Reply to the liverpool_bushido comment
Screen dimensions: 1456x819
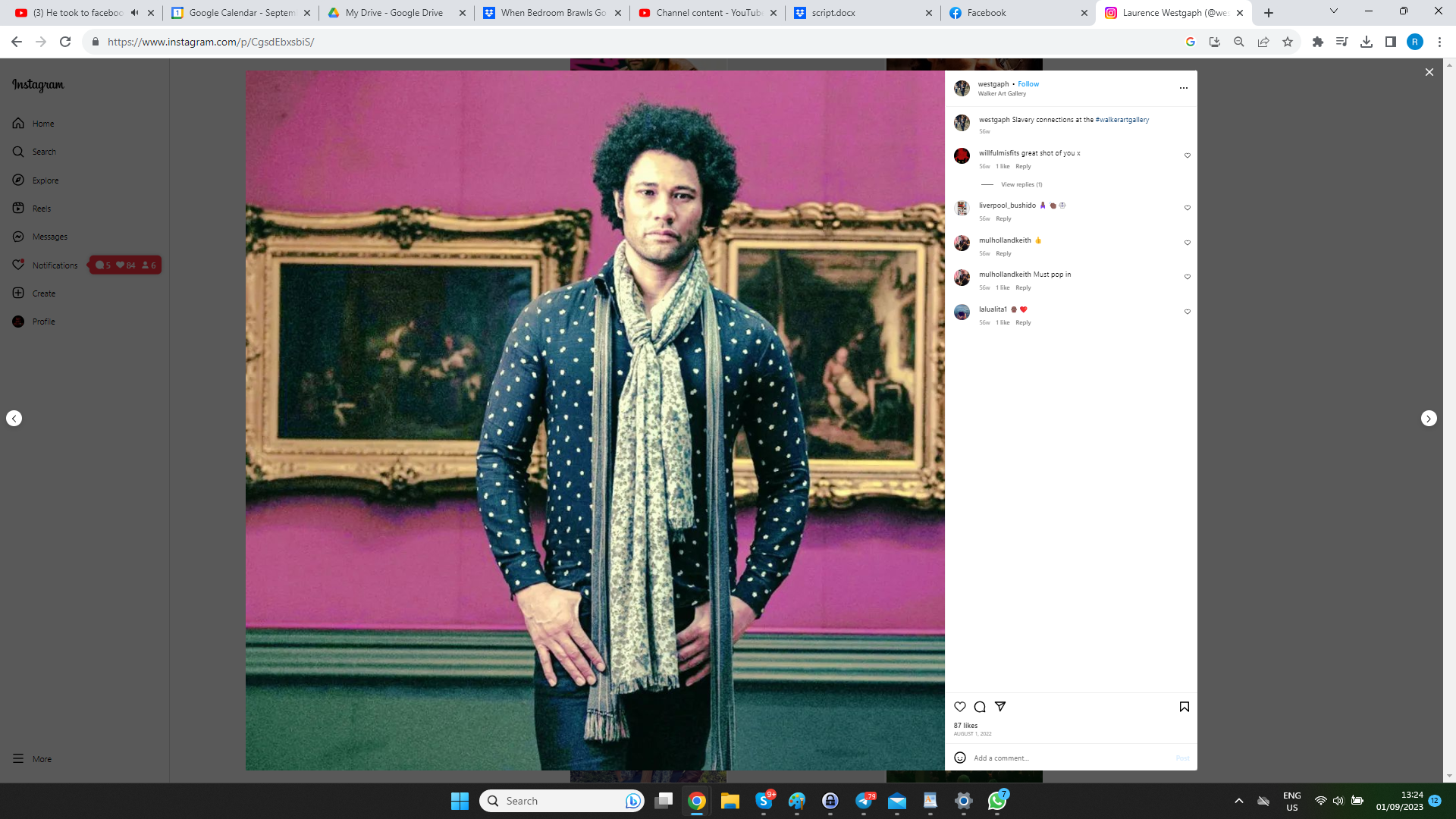(1003, 219)
